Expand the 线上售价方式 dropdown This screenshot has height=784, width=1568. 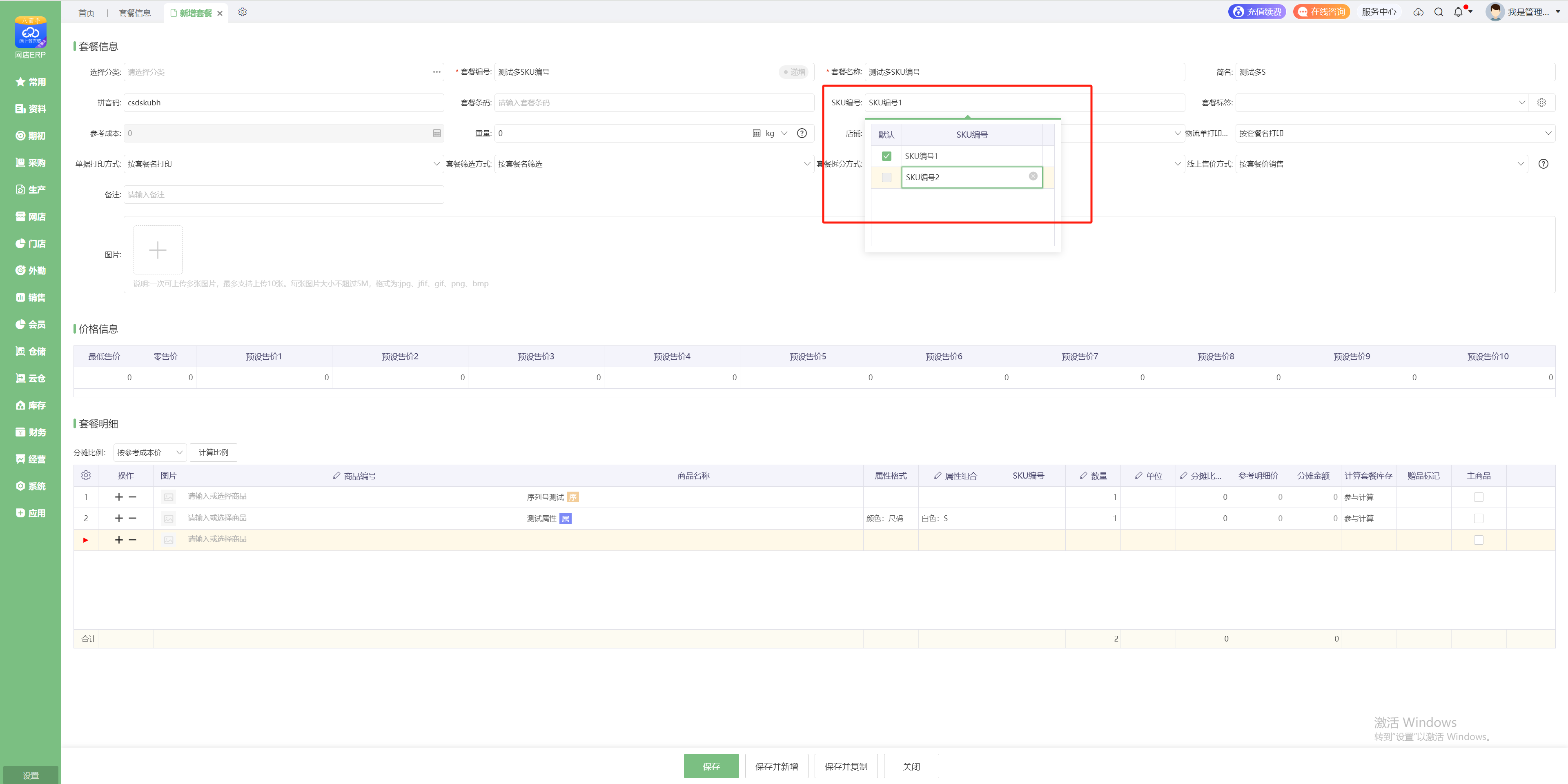[1521, 164]
